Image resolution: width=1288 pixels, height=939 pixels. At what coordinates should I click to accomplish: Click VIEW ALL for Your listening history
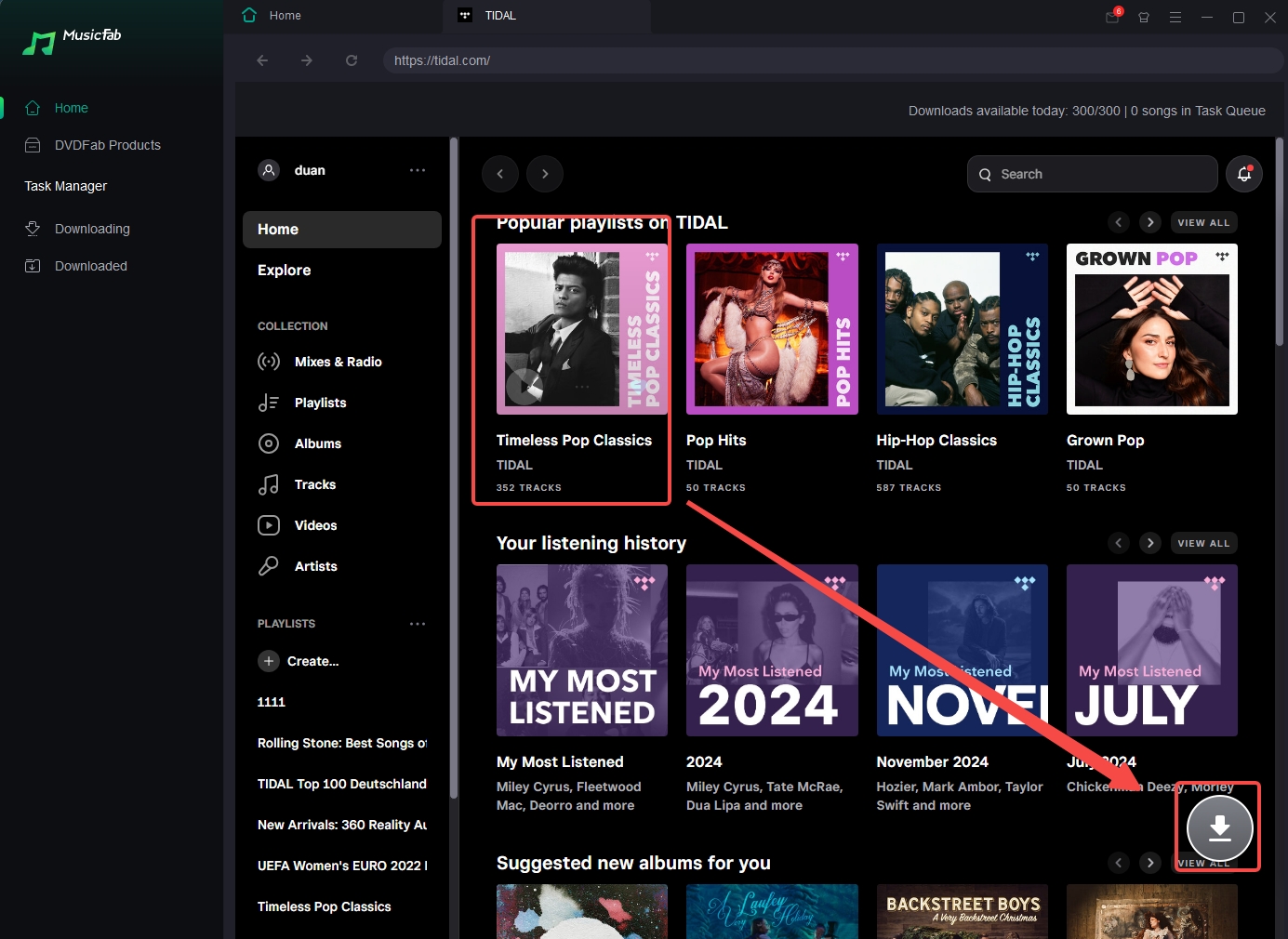coord(1203,543)
